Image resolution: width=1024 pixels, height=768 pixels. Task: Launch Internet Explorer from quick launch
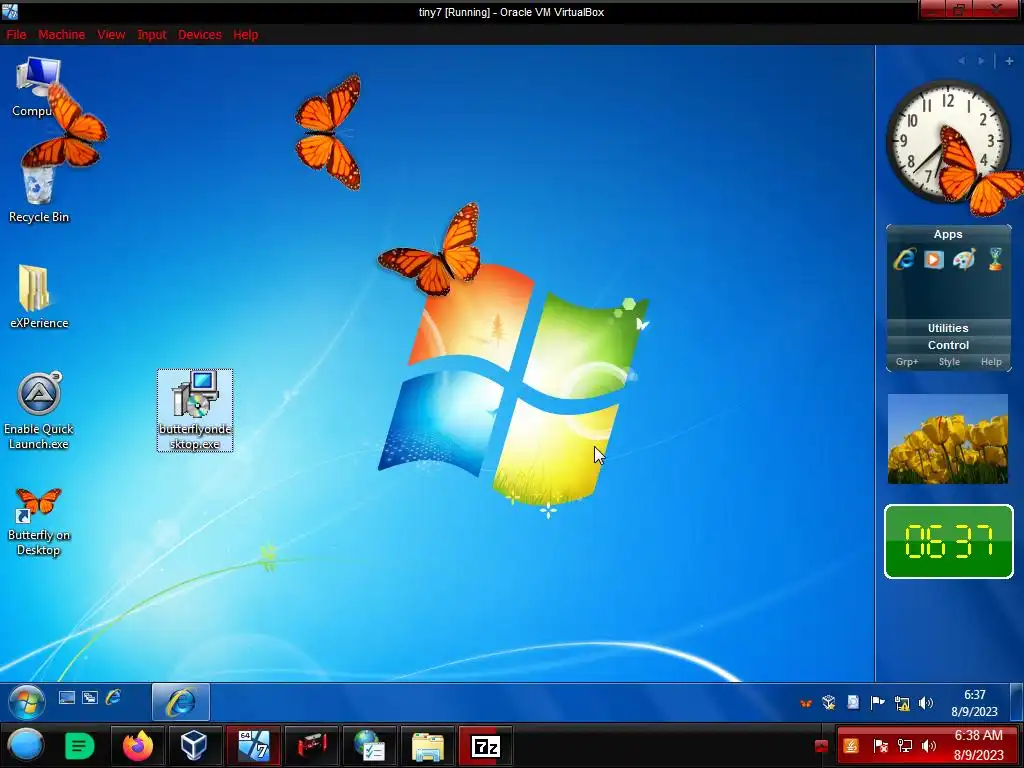(113, 697)
